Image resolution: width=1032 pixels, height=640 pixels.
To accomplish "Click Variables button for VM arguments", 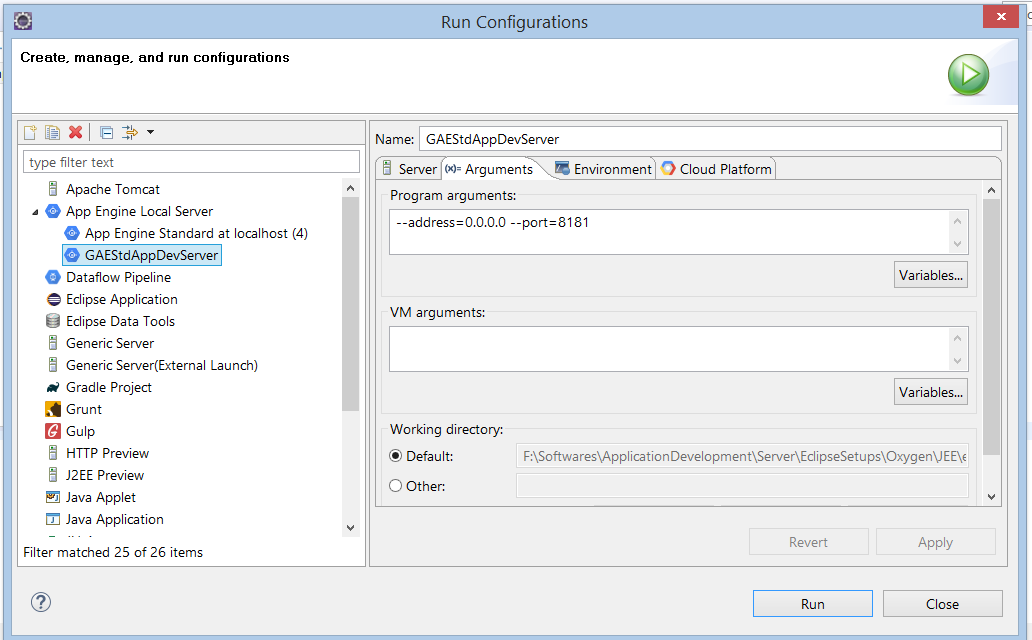I will click(x=931, y=392).
